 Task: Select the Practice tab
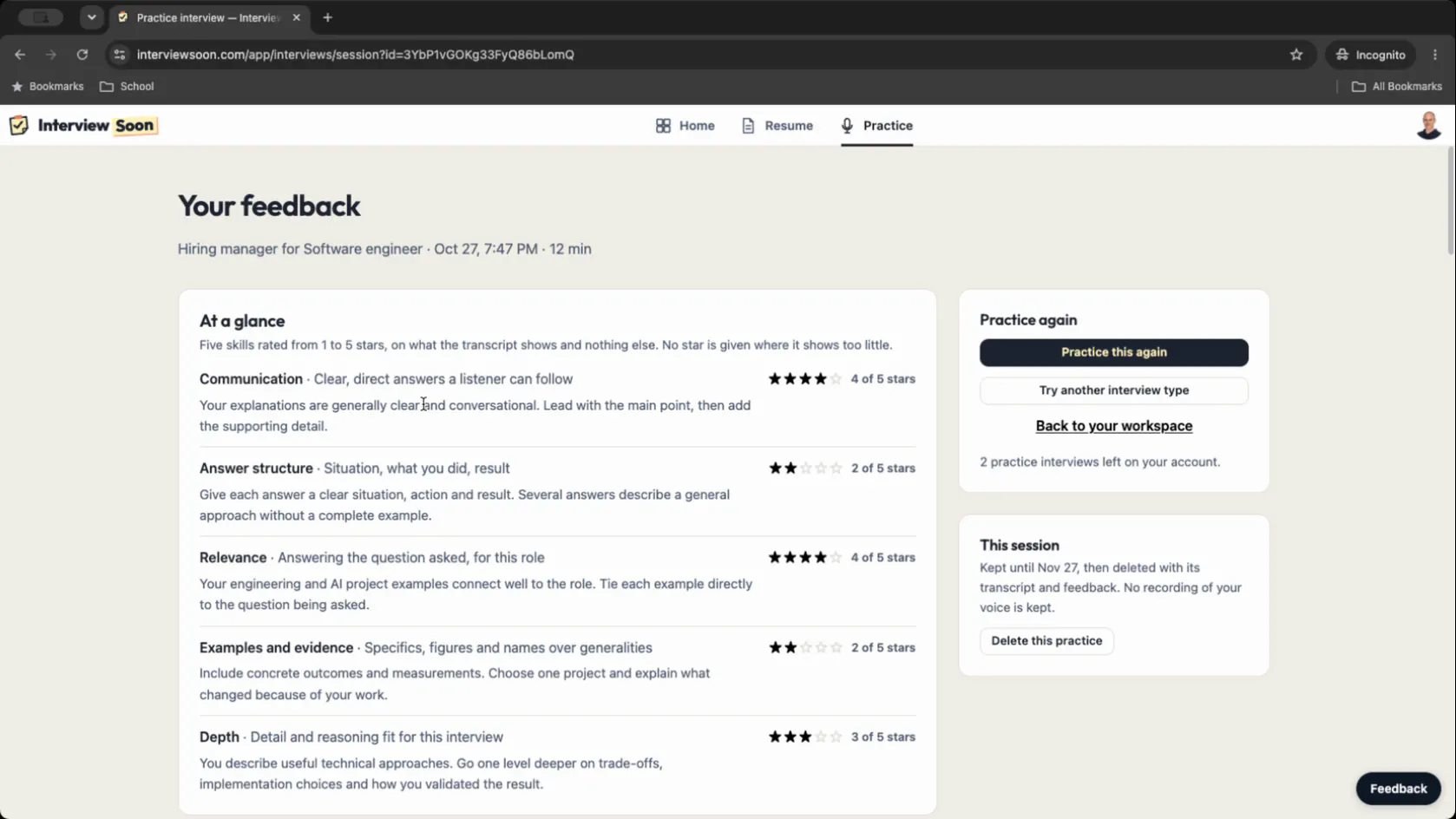coord(876,126)
